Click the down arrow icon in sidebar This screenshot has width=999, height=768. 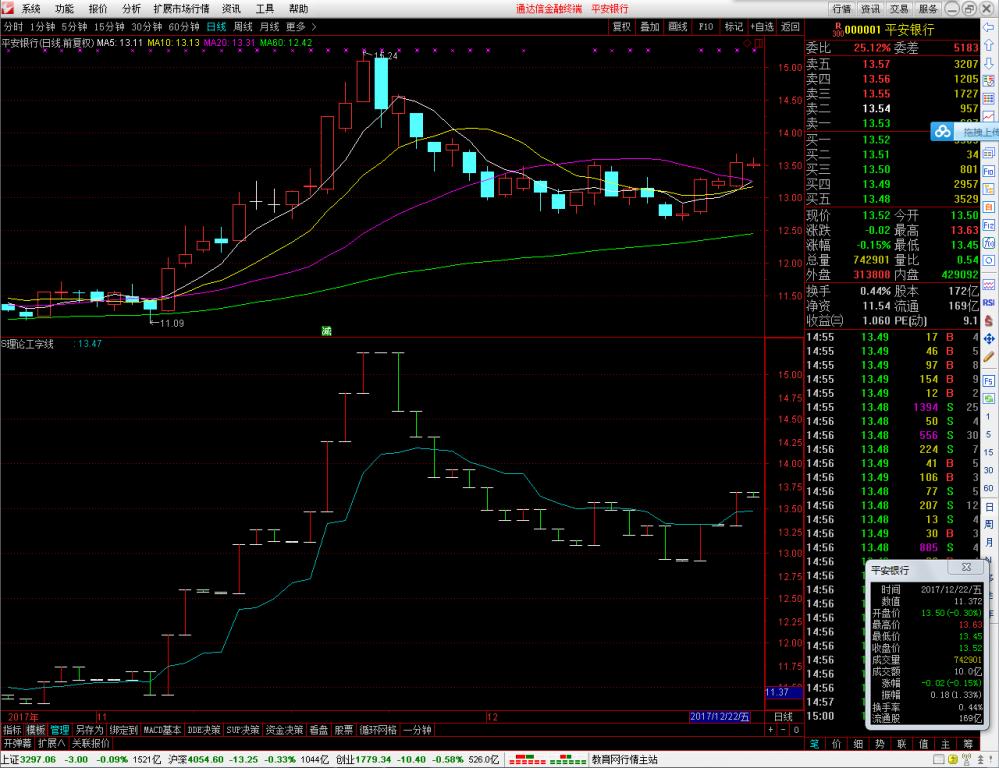989,63
